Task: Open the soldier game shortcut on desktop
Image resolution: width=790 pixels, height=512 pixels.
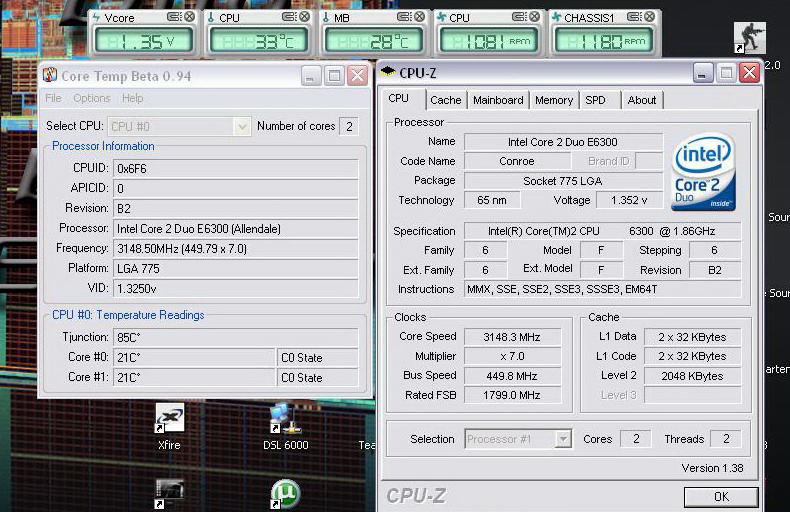Action: coord(750,38)
